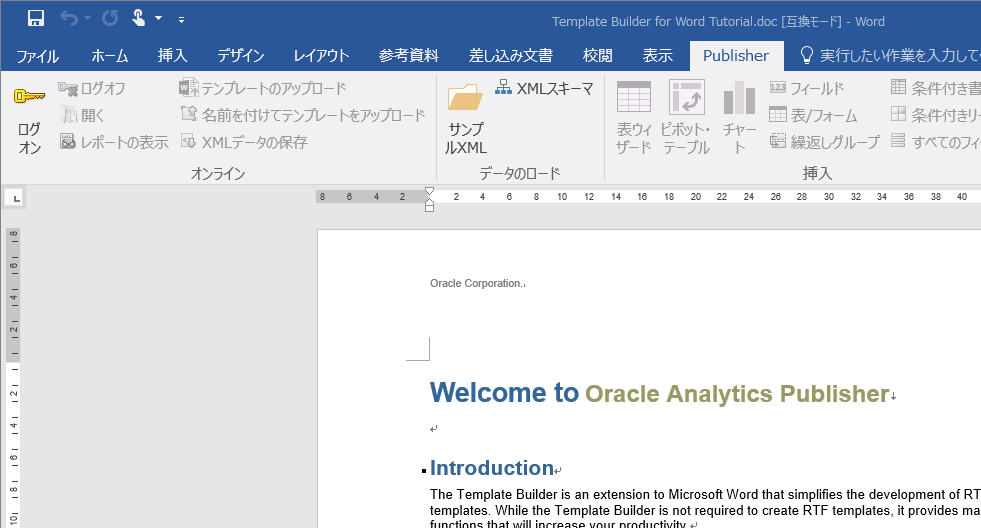
Task: Click XMLデータの保存 button
Action: tap(244, 142)
